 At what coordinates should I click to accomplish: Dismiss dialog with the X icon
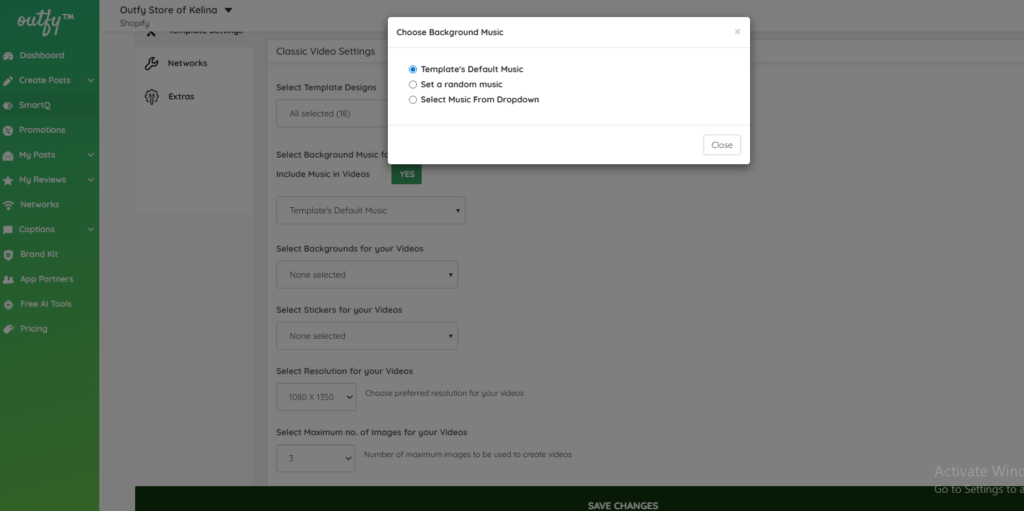[x=737, y=32]
